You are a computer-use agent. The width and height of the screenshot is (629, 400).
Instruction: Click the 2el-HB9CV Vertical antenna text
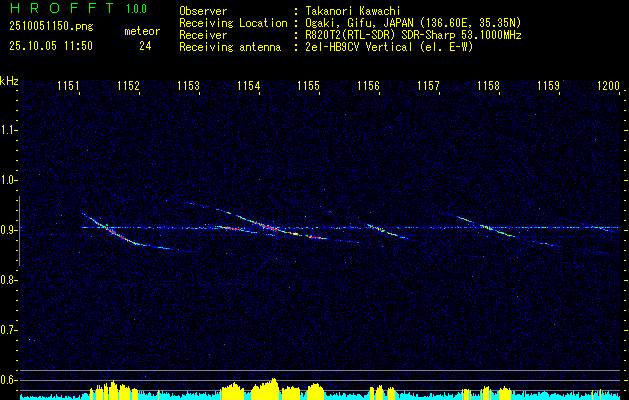pos(389,47)
